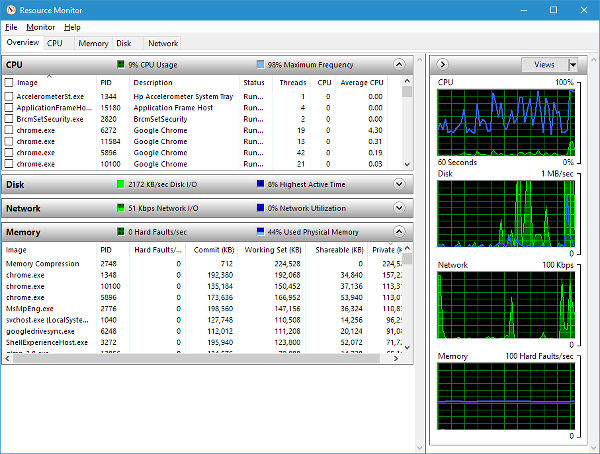Viewport: 600px width, 454px height.
Task: Select Application Frame Host description
Action: [173, 108]
